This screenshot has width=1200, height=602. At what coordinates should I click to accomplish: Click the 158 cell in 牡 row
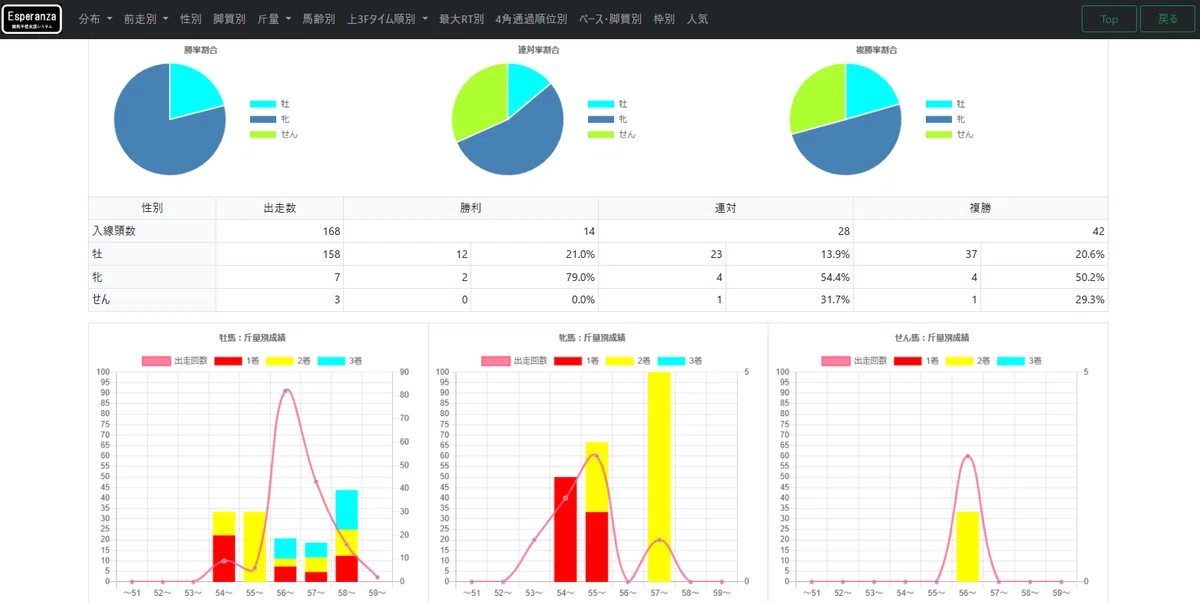click(x=279, y=254)
